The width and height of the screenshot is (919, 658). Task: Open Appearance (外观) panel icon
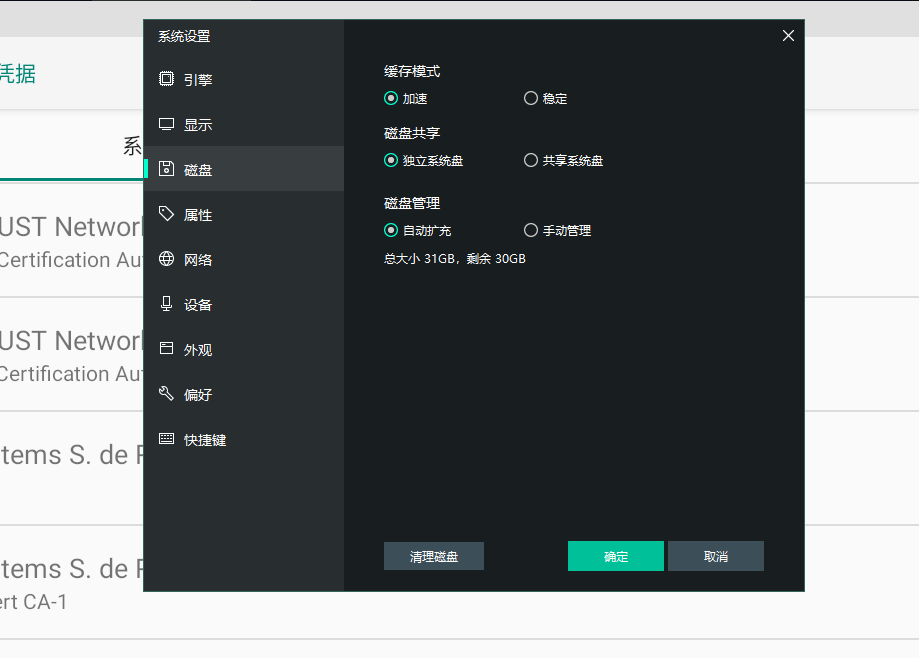tap(165, 348)
